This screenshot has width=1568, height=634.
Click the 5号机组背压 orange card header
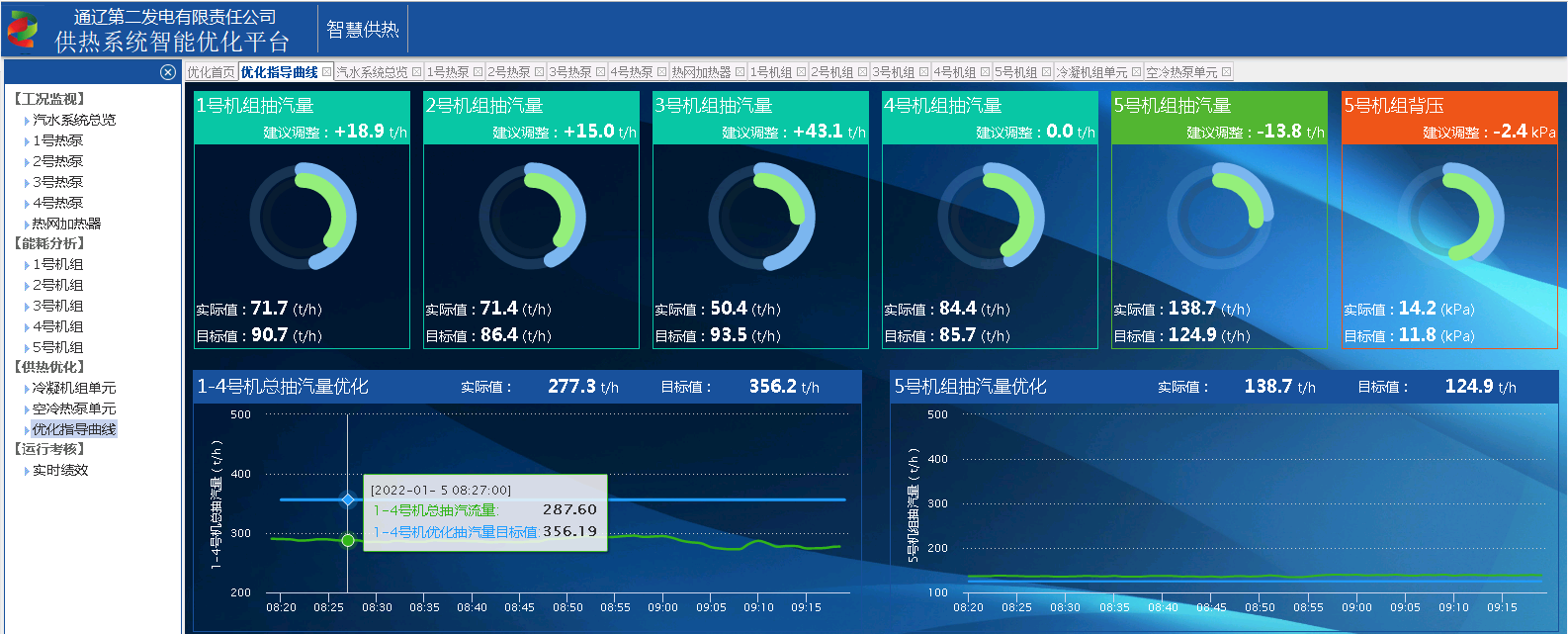[1450, 118]
